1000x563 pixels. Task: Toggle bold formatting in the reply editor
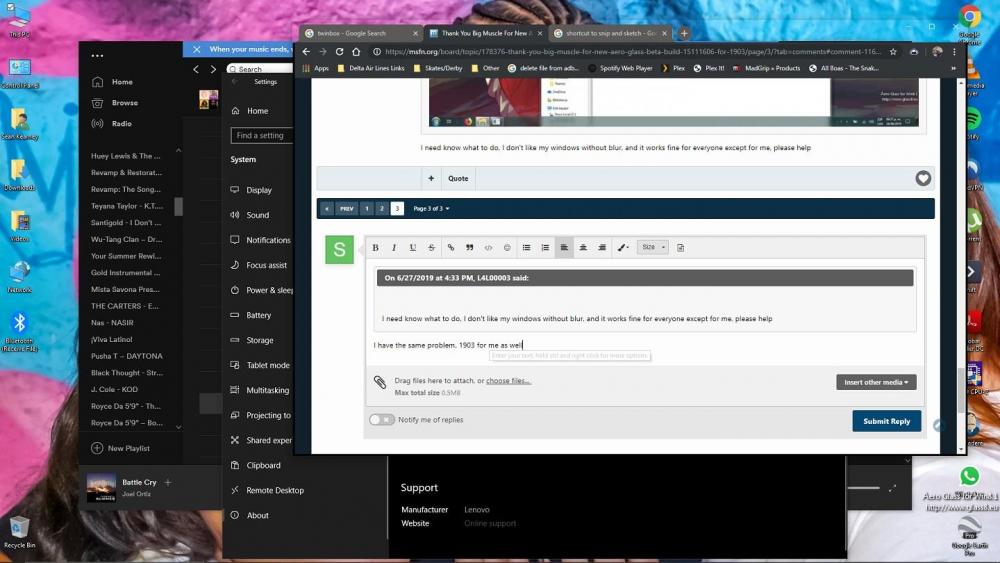point(375,247)
